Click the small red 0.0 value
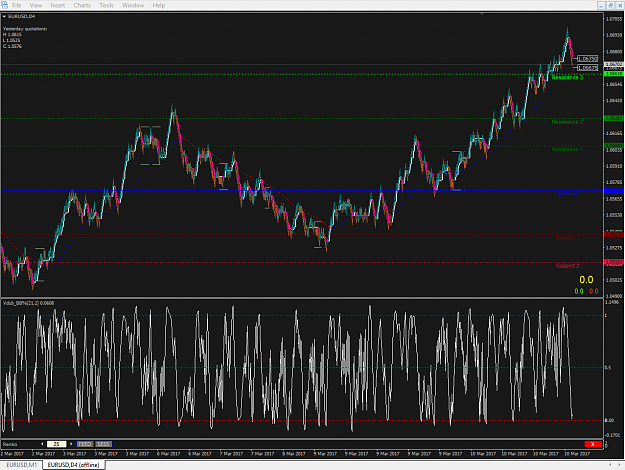Screen dimensions: 625x470 coord(594,291)
